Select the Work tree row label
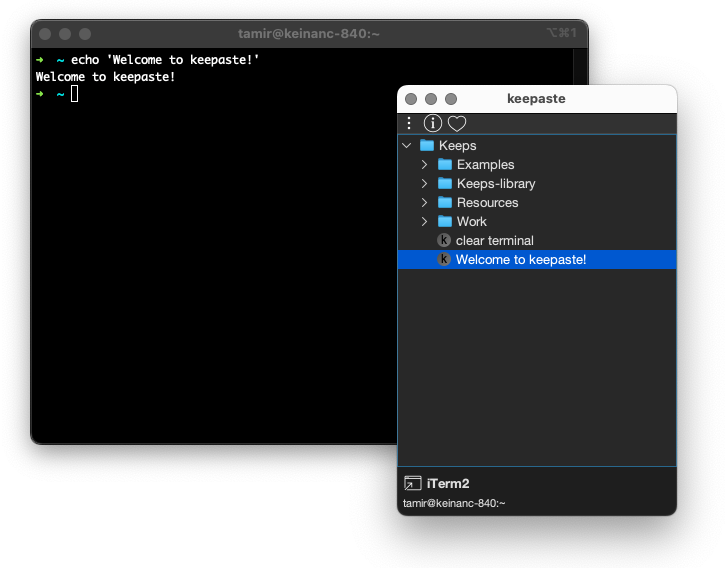This screenshot has height=568, width=725. (472, 222)
